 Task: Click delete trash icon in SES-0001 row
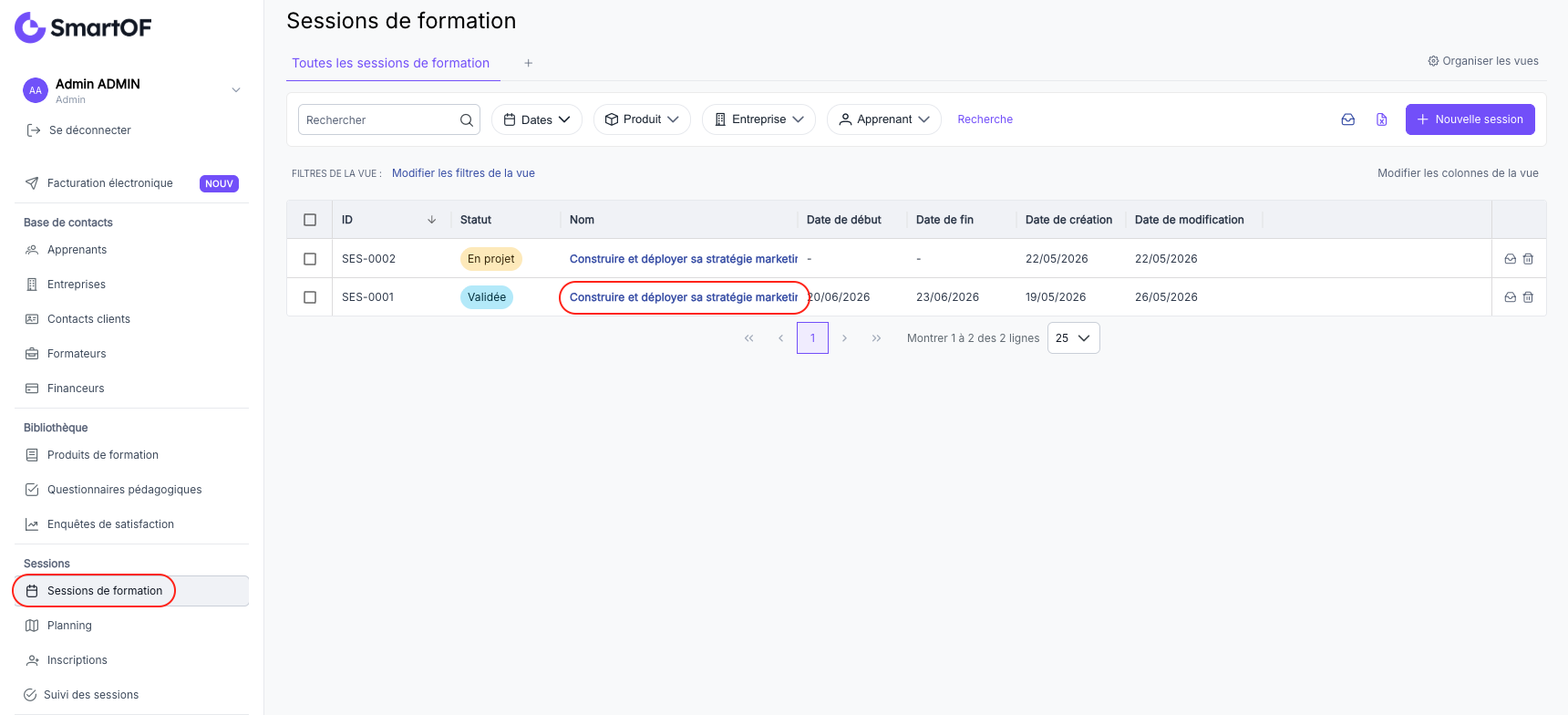[x=1529, y=297]
